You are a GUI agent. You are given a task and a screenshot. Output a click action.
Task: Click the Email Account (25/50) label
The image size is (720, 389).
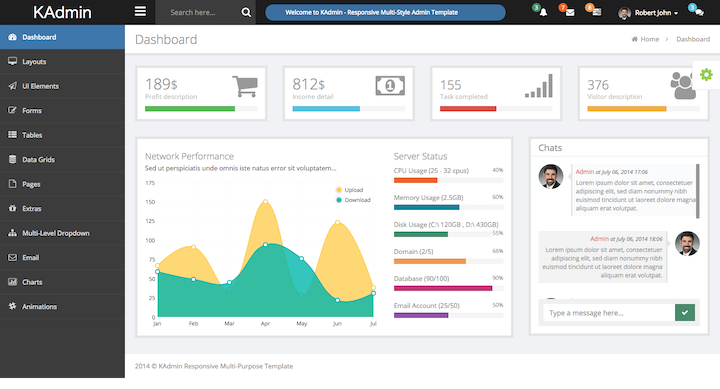click(427, 305)
